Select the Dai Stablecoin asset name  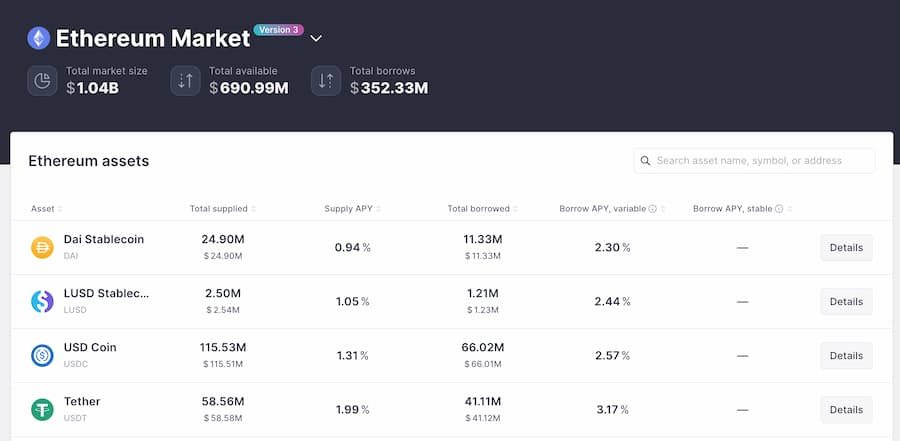[104, 239]
